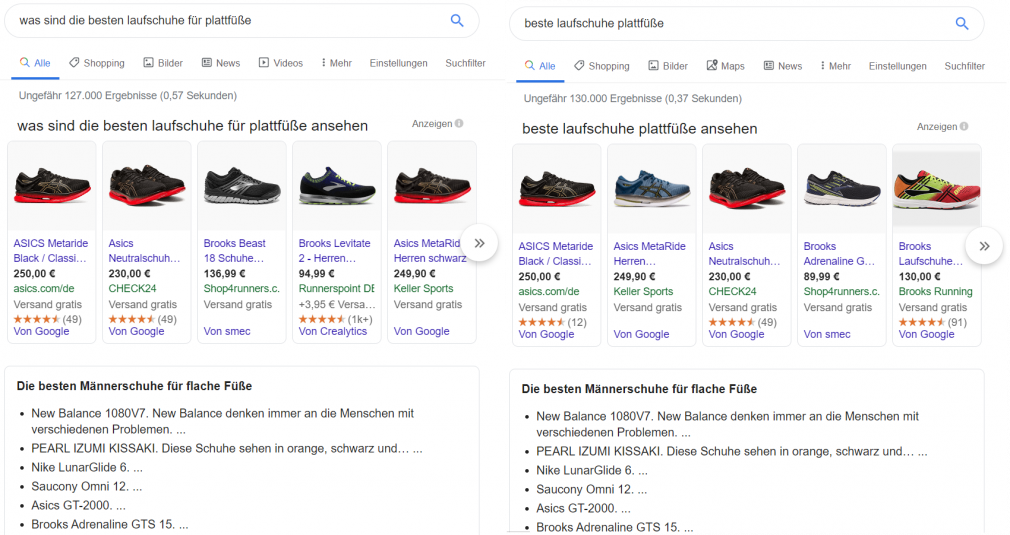Click the Brooks Running seller name
The height and width of the screenshot is (535, 1010).
point(935,292)
